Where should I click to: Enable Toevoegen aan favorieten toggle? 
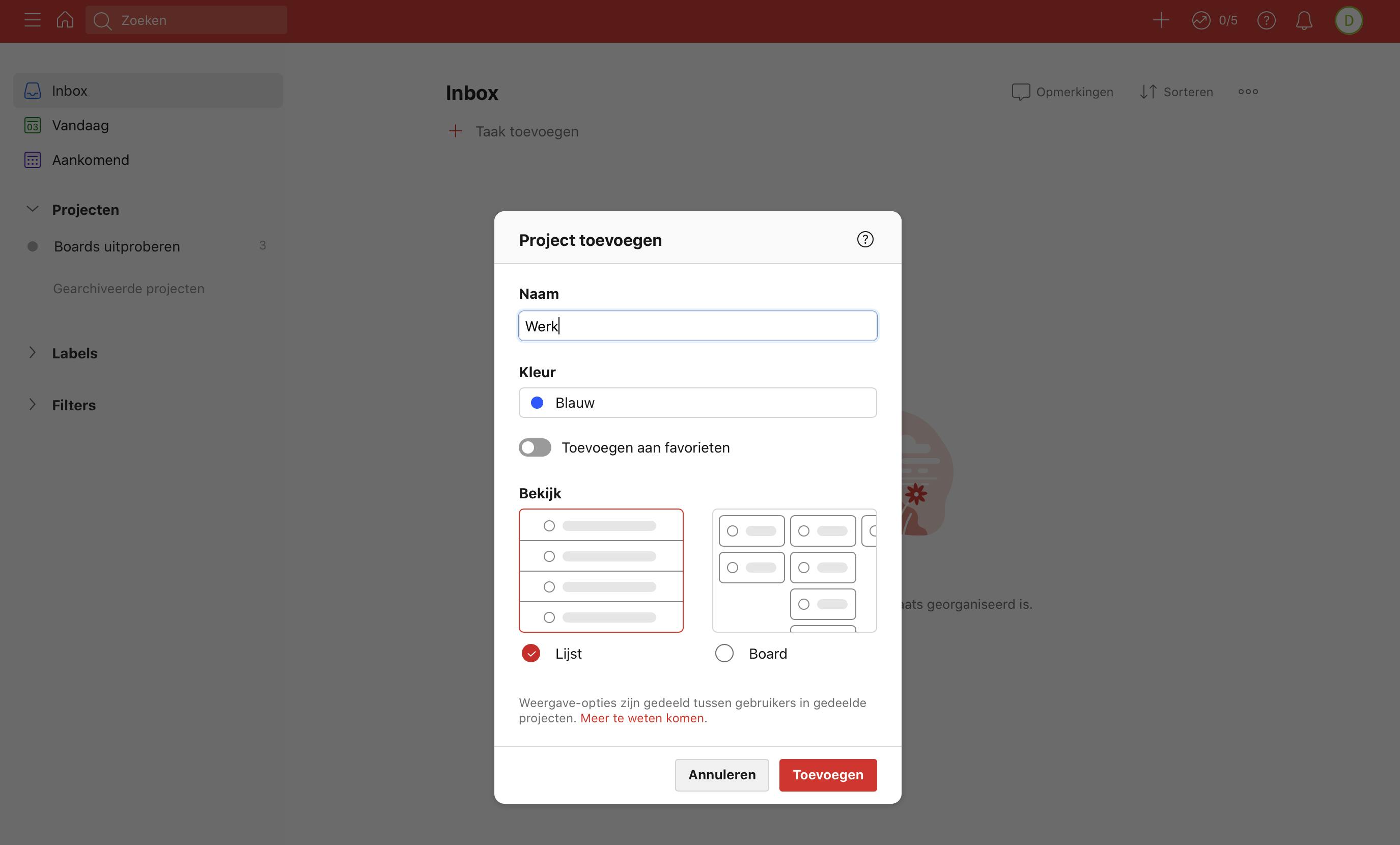pos(535,448)
